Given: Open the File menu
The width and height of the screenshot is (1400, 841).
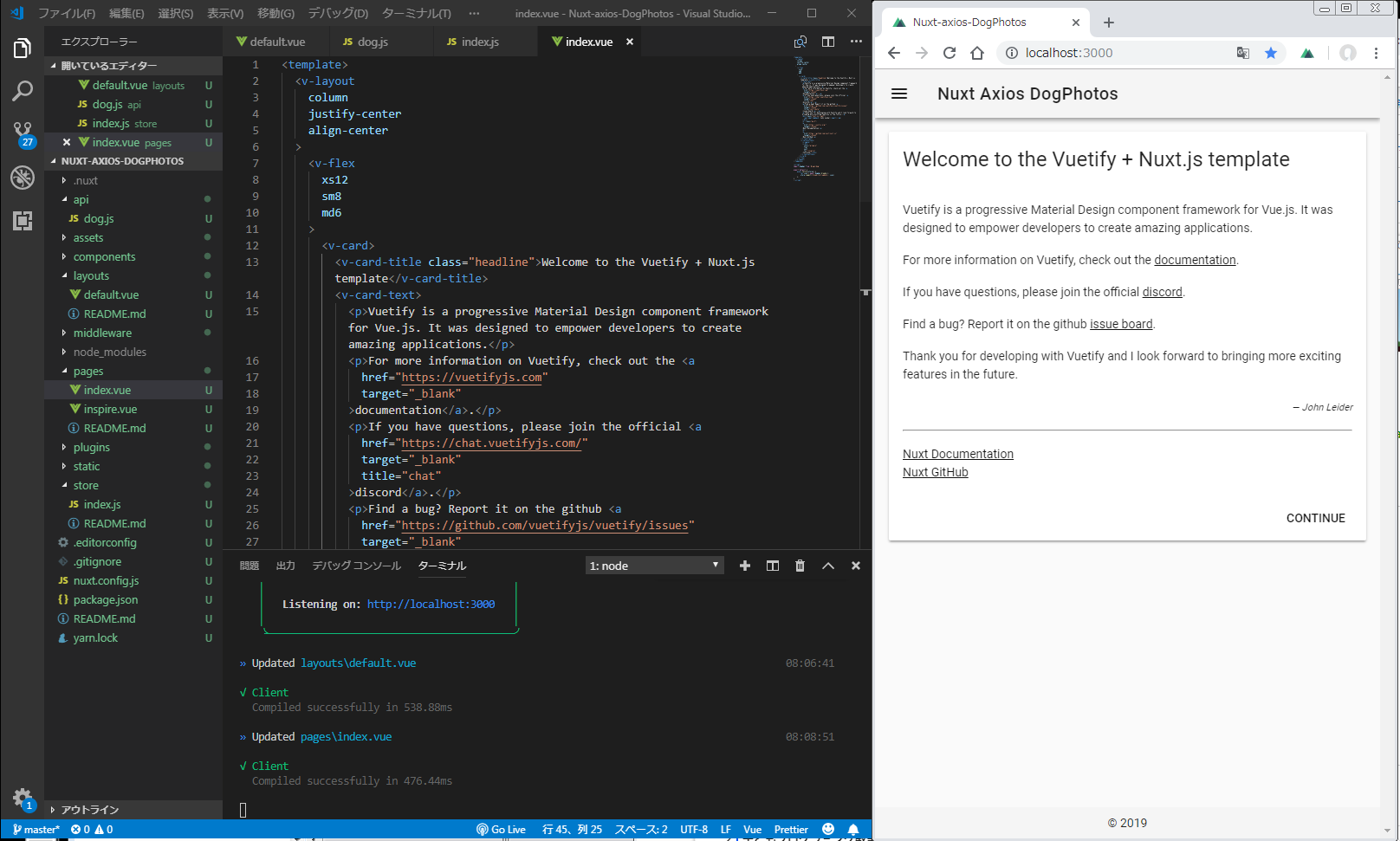Looking at the screenshot, I should coord(67,14).
